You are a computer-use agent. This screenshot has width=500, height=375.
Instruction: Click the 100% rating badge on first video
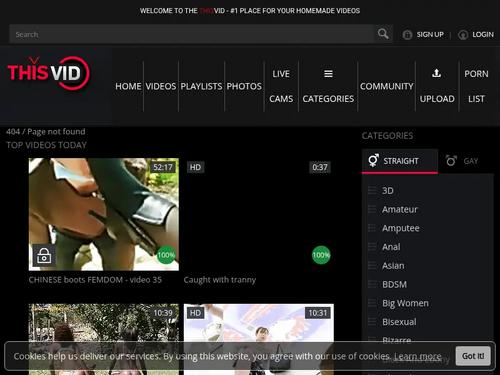click(166, 255)
